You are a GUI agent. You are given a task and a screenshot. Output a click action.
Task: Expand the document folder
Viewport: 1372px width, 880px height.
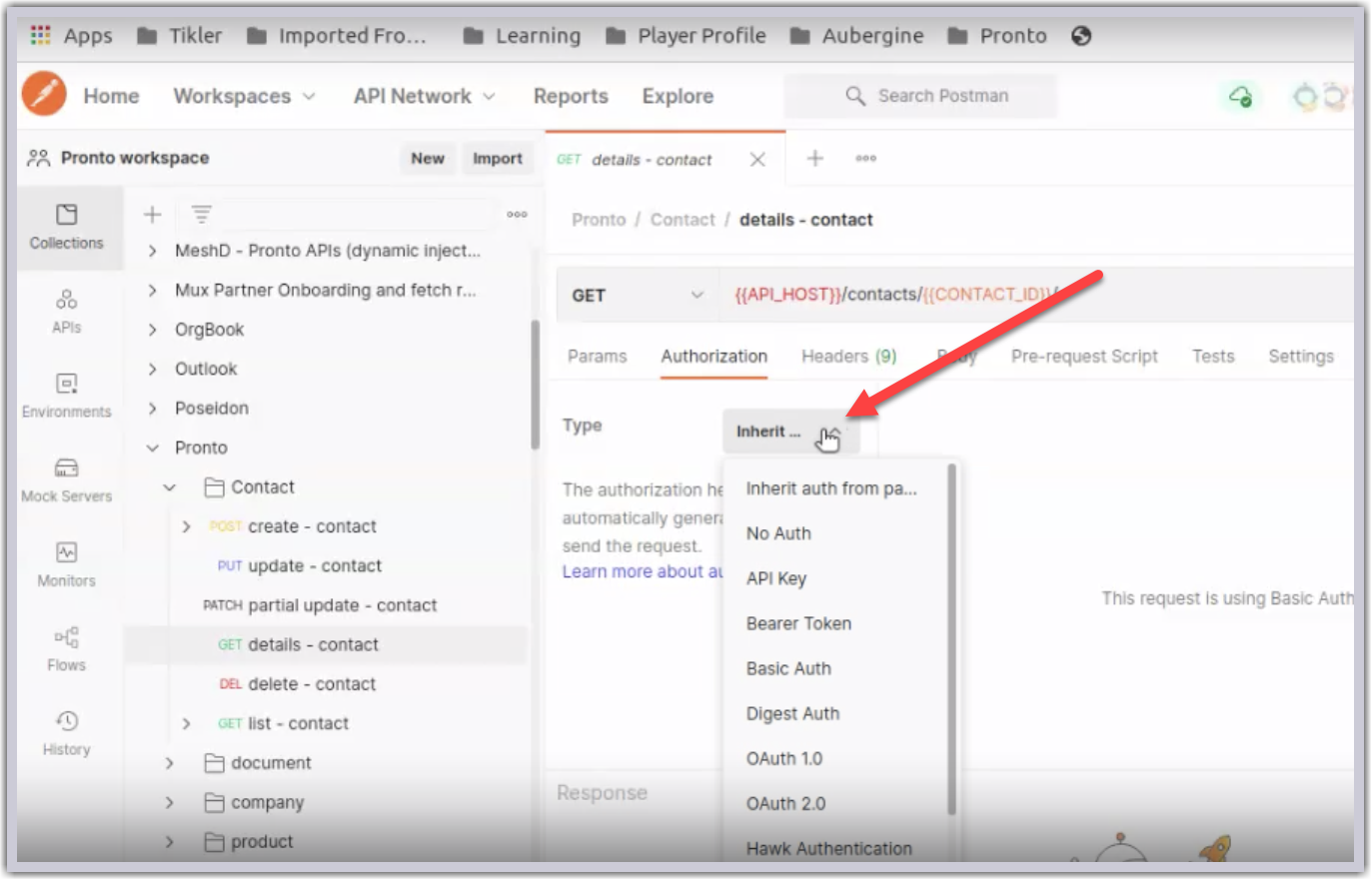click(x=170, y=763)
